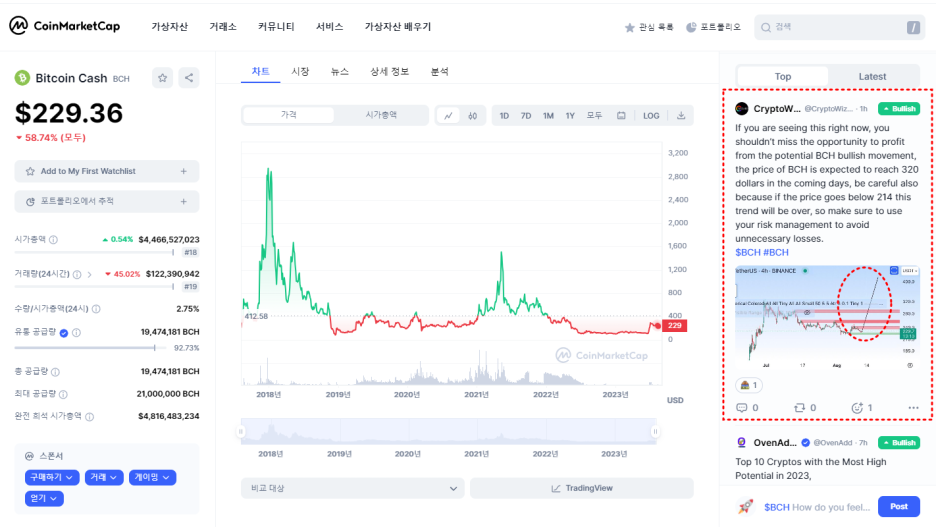Open 24h volume info icon
This screenshot has height=527, width=936.
pos(77,275)
